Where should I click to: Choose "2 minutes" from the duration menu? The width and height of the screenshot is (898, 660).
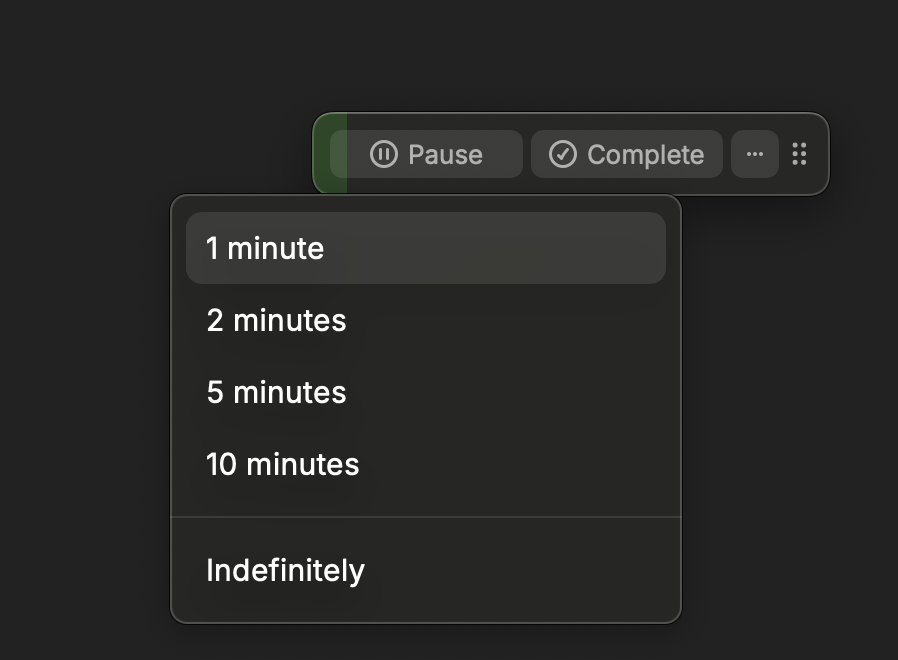tap(276, 320)
